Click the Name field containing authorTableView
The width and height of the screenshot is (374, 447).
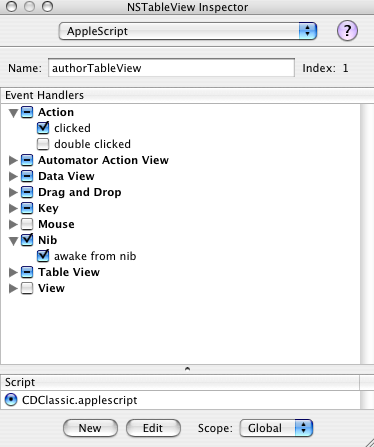pyautogui.click(x=171, y=68)
